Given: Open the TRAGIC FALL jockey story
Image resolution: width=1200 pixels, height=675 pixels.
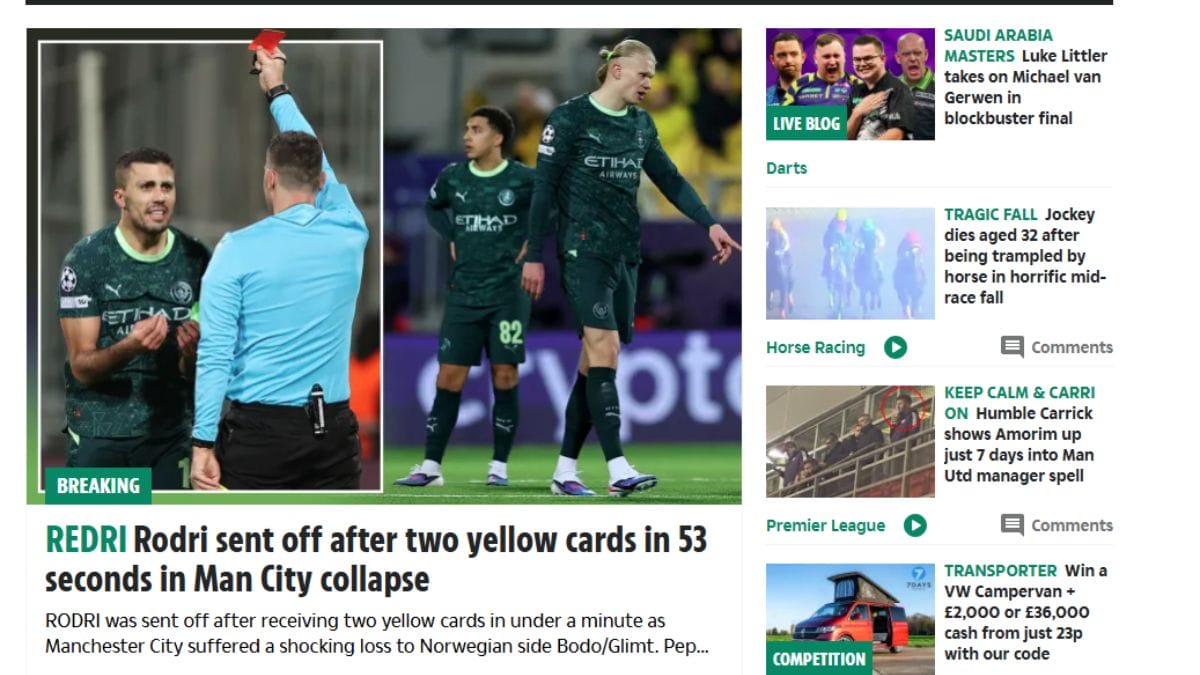Looking at the screenshot, I should pyautogui.click(x=1026, y=256).
